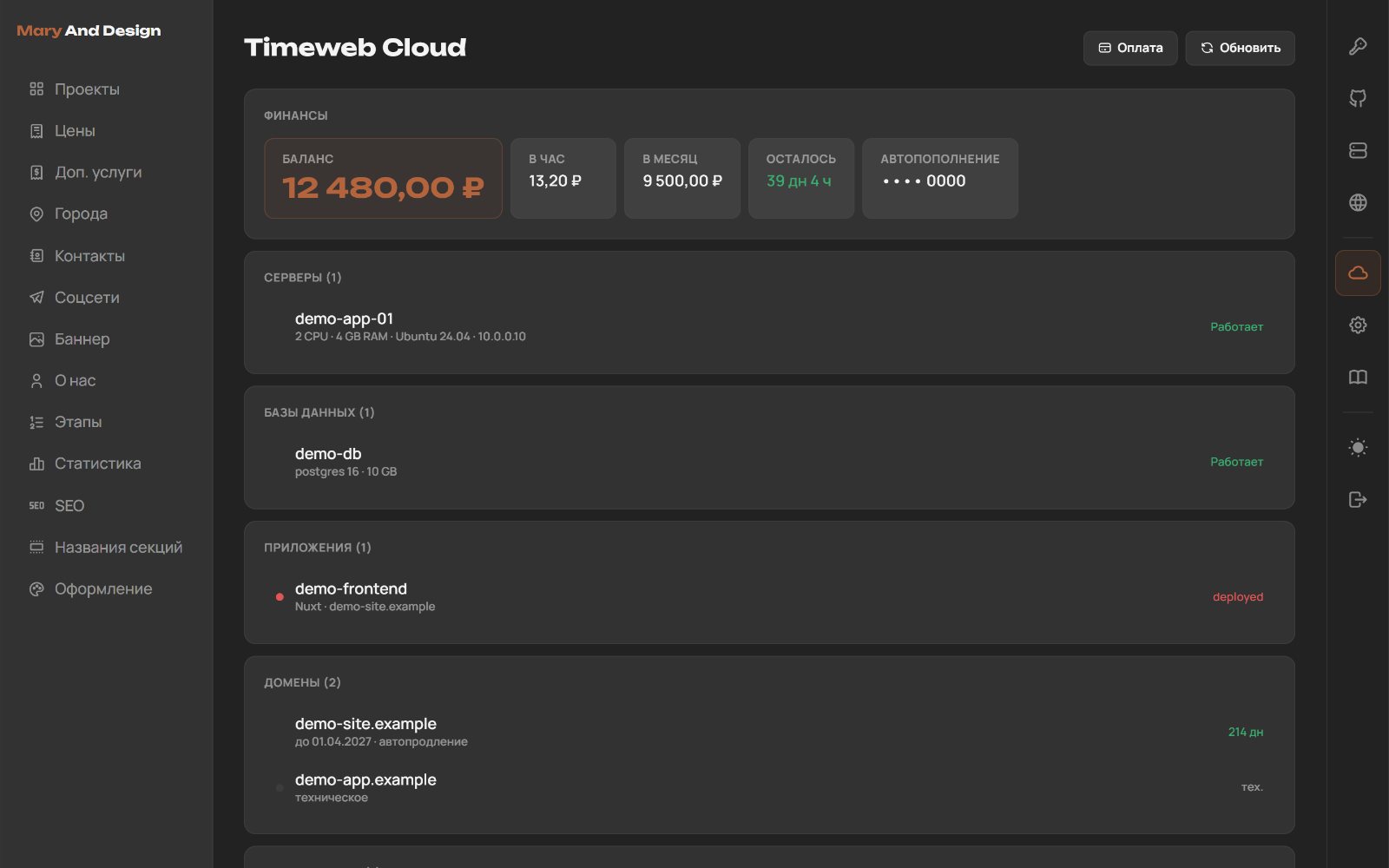
Task: Click the Обновить refresh button
Action: click(1241, 48)
